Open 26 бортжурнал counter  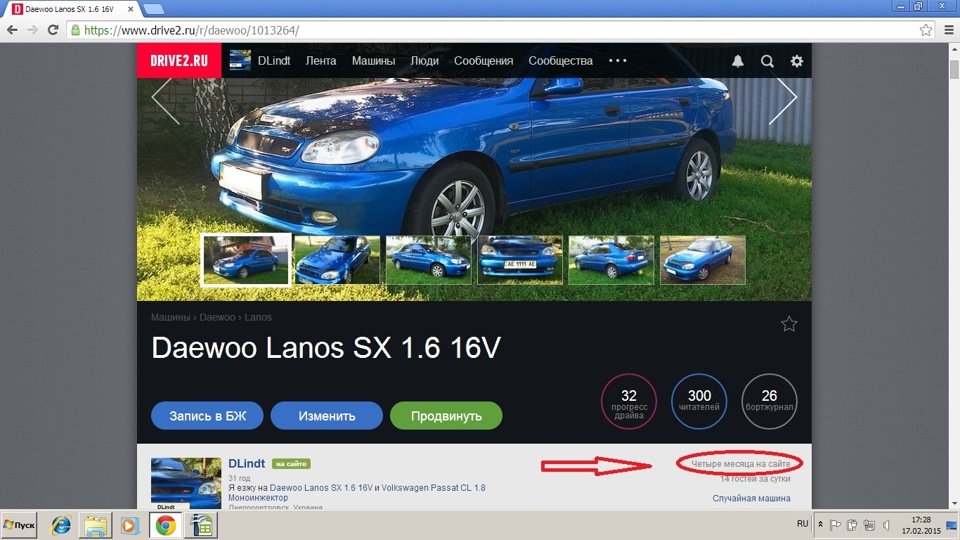point(769,402)
